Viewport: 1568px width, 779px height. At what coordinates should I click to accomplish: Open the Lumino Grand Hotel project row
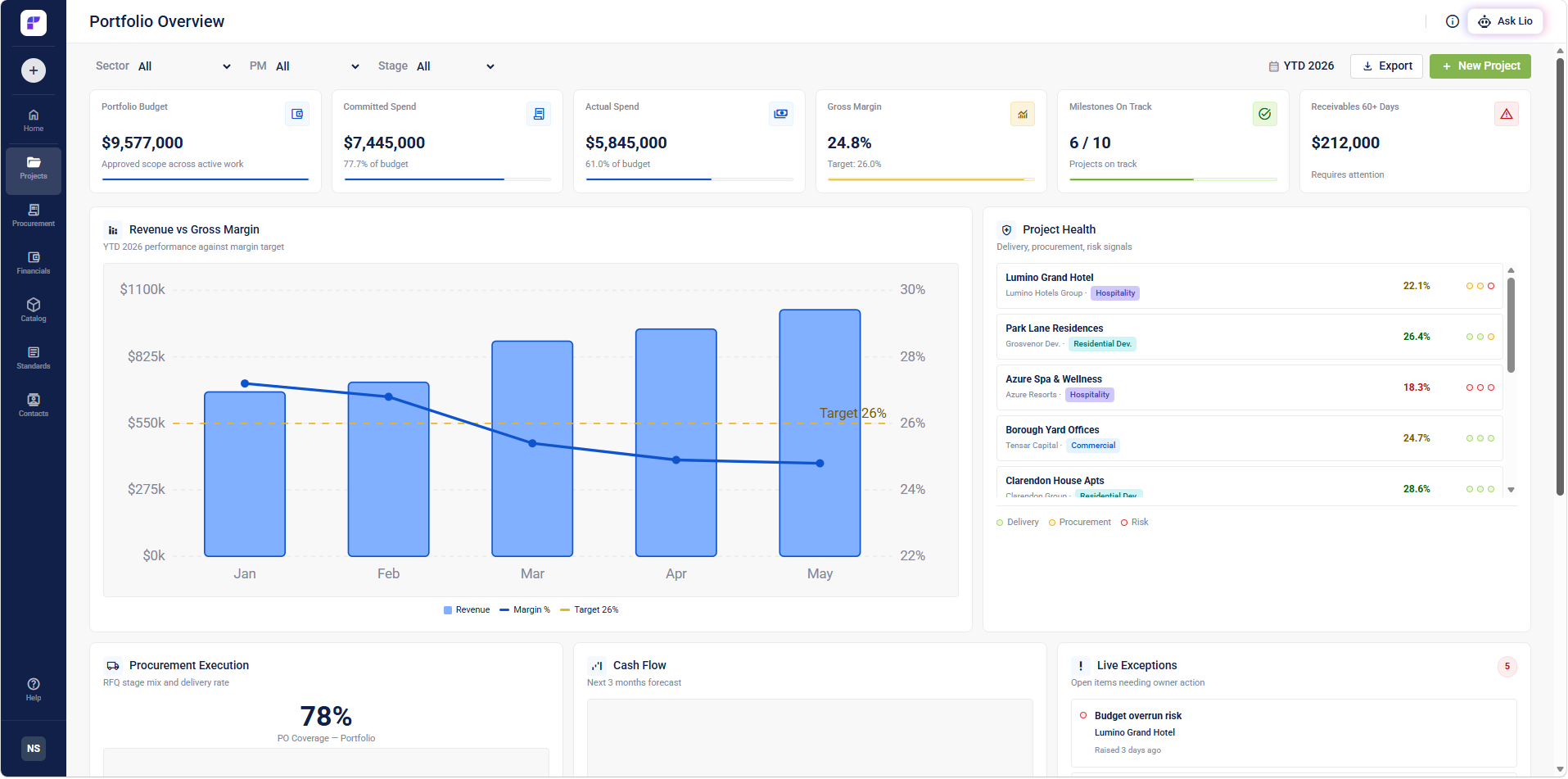pyautogui.click(x=1249, y=286)
